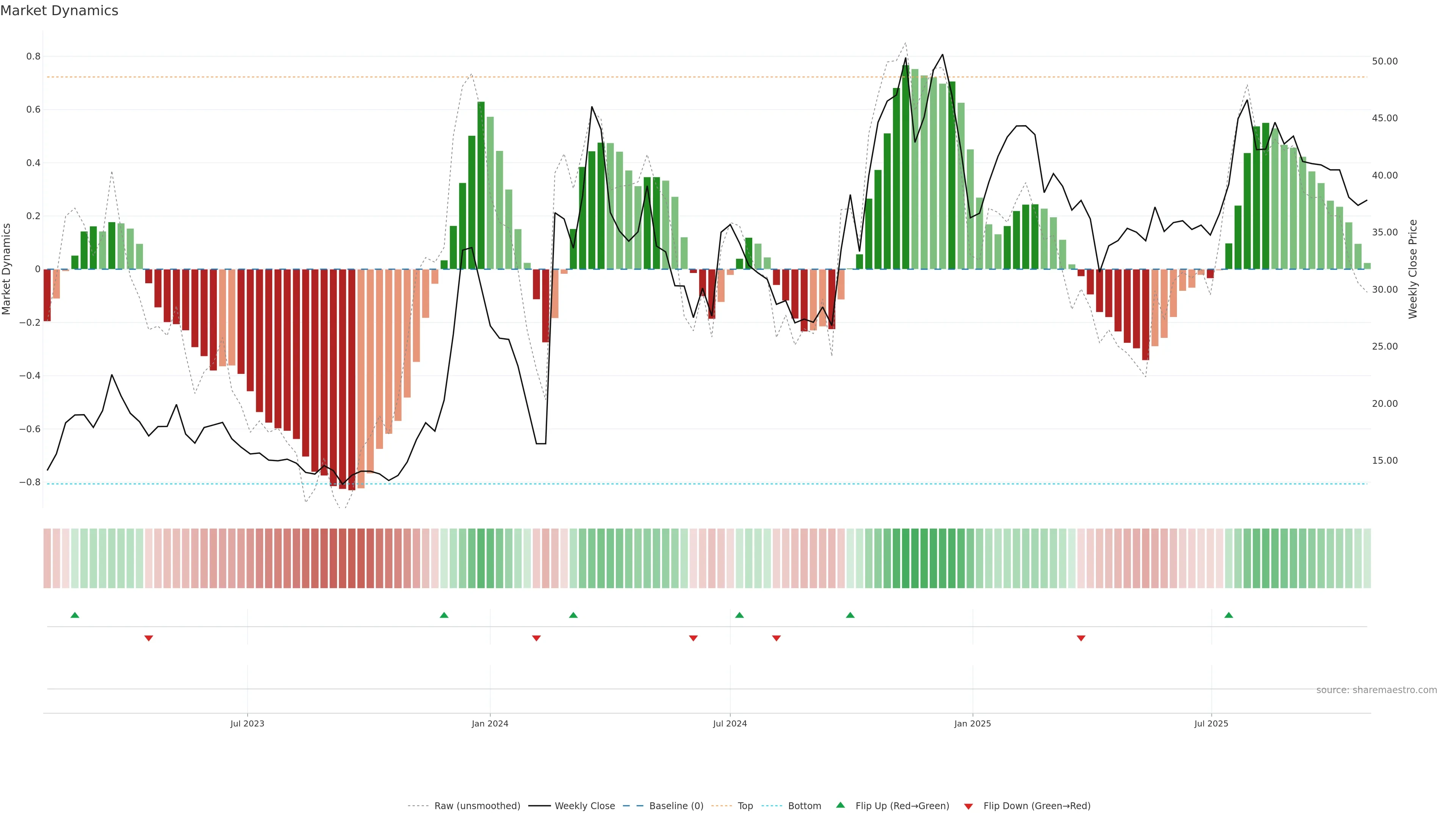
Task: Click the Jul 2025 x-axis label
Action: pos(1211,723)
